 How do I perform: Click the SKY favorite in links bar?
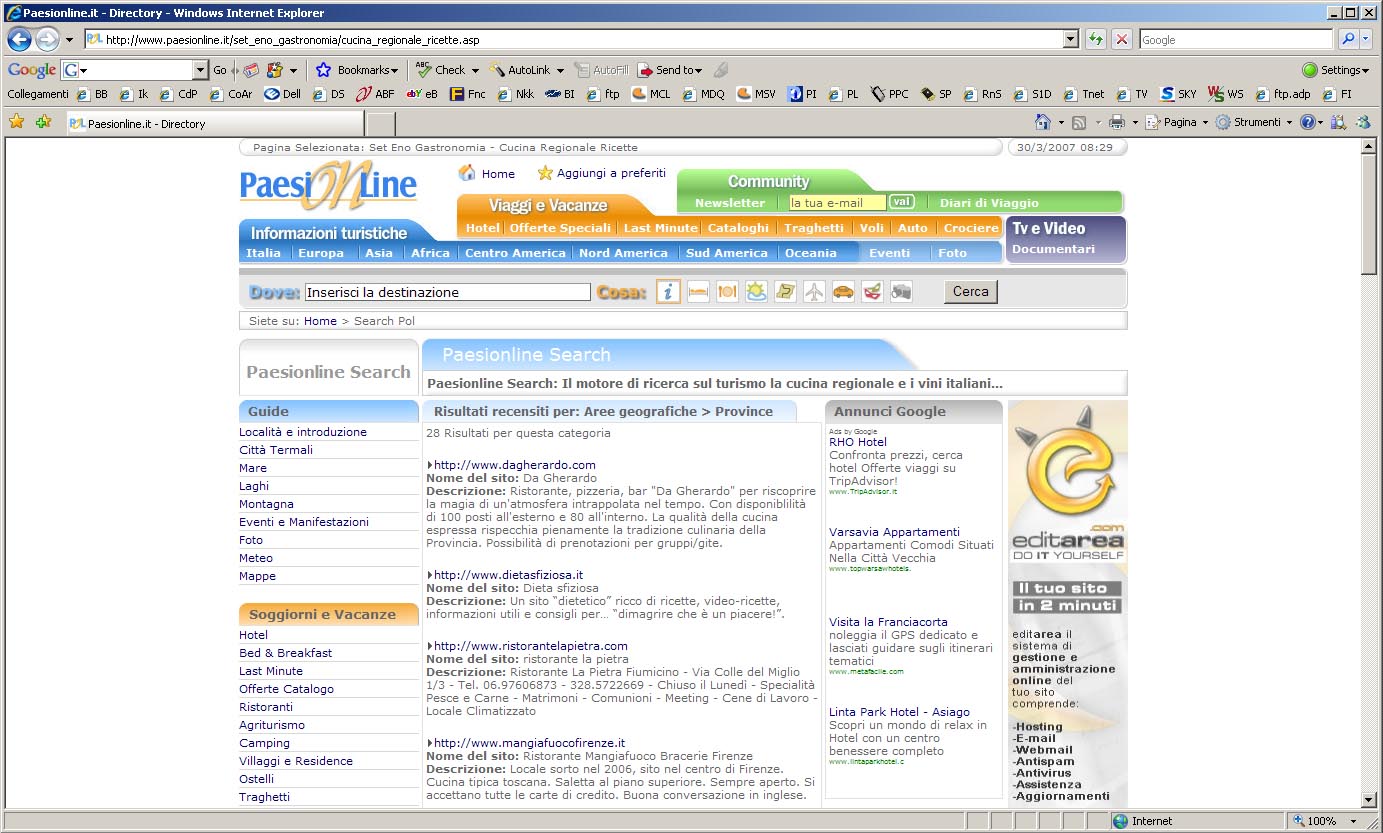[1178, 94]
